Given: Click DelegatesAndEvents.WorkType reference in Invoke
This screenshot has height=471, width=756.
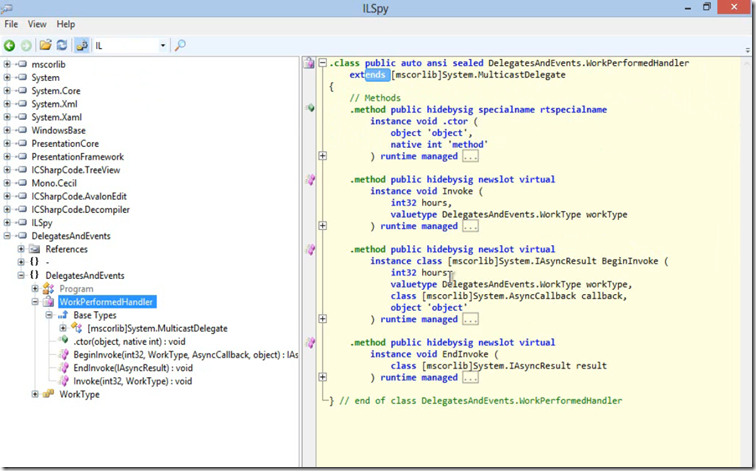Looking at the screenshot, I should [x=512, y=215].
